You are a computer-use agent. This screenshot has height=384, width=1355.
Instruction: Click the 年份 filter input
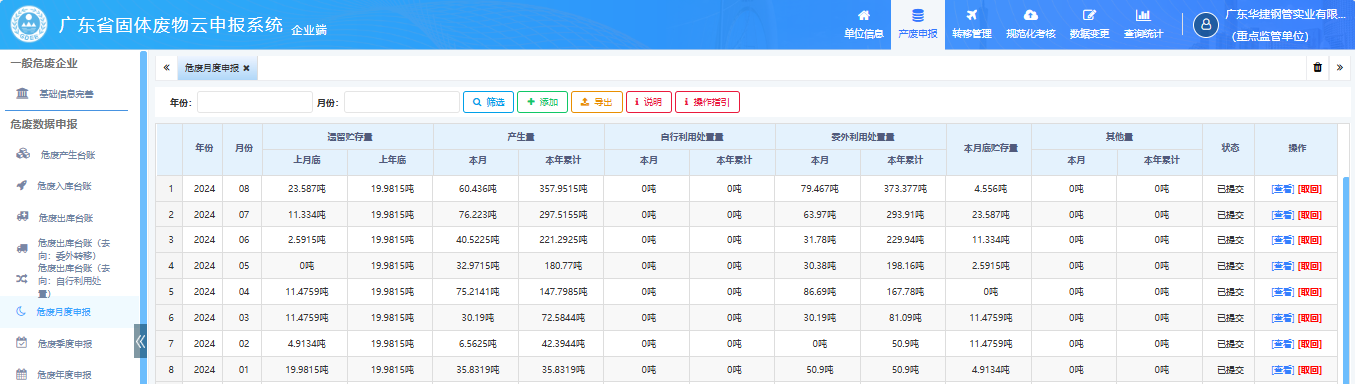pyautogui.click(x=254, y=102)
